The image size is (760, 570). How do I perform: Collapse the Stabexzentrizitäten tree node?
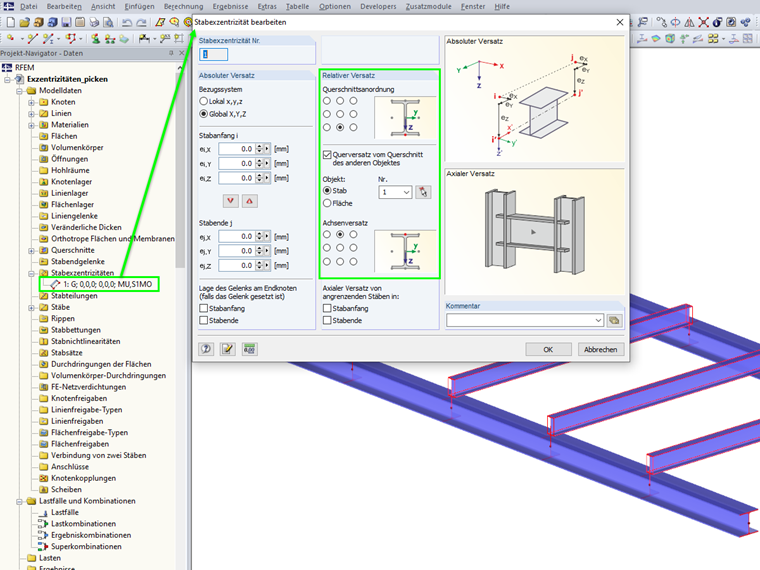(x=32, y=273)
